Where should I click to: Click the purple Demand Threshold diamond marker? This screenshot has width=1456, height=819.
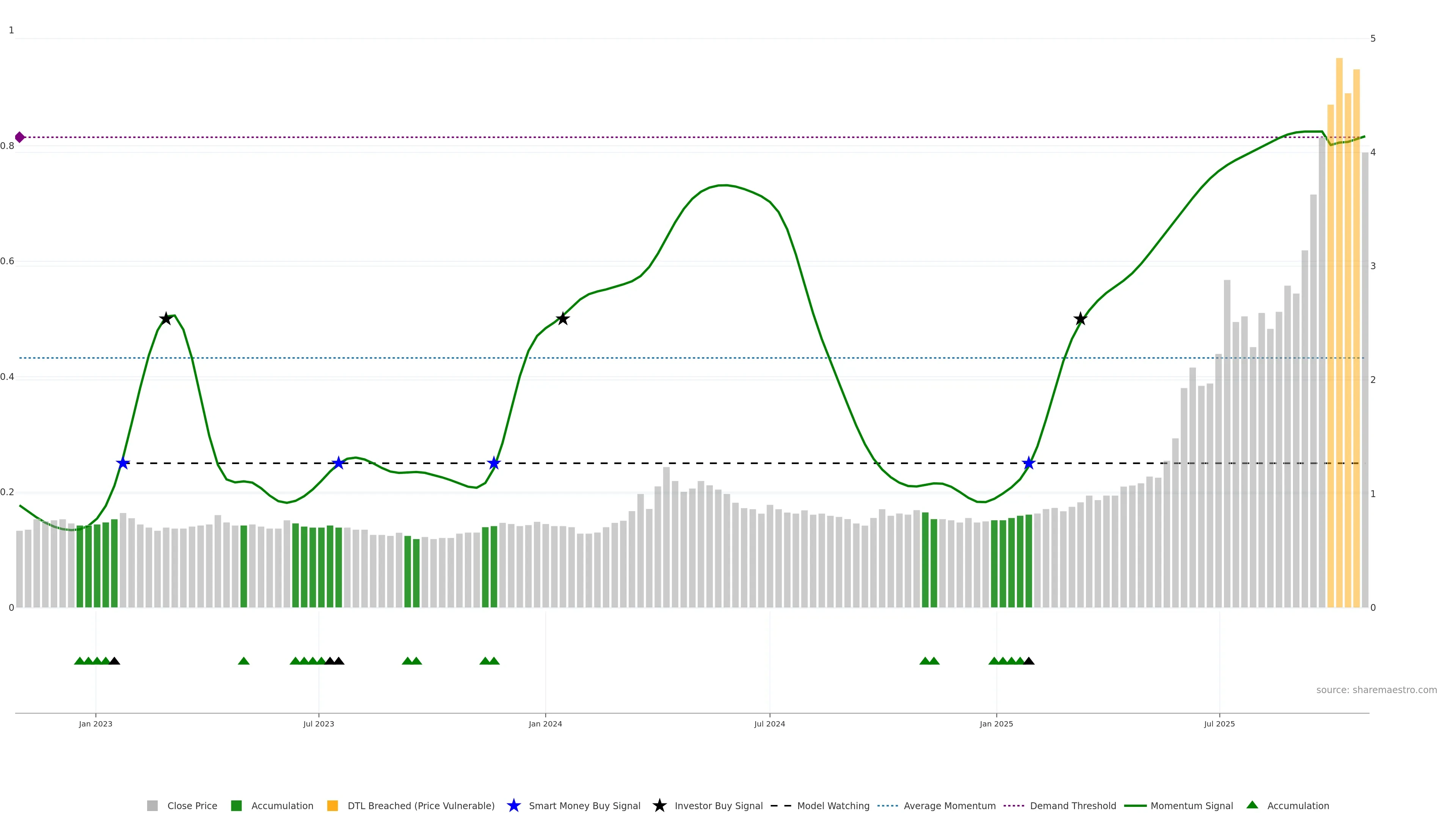[x=20, y=137]
